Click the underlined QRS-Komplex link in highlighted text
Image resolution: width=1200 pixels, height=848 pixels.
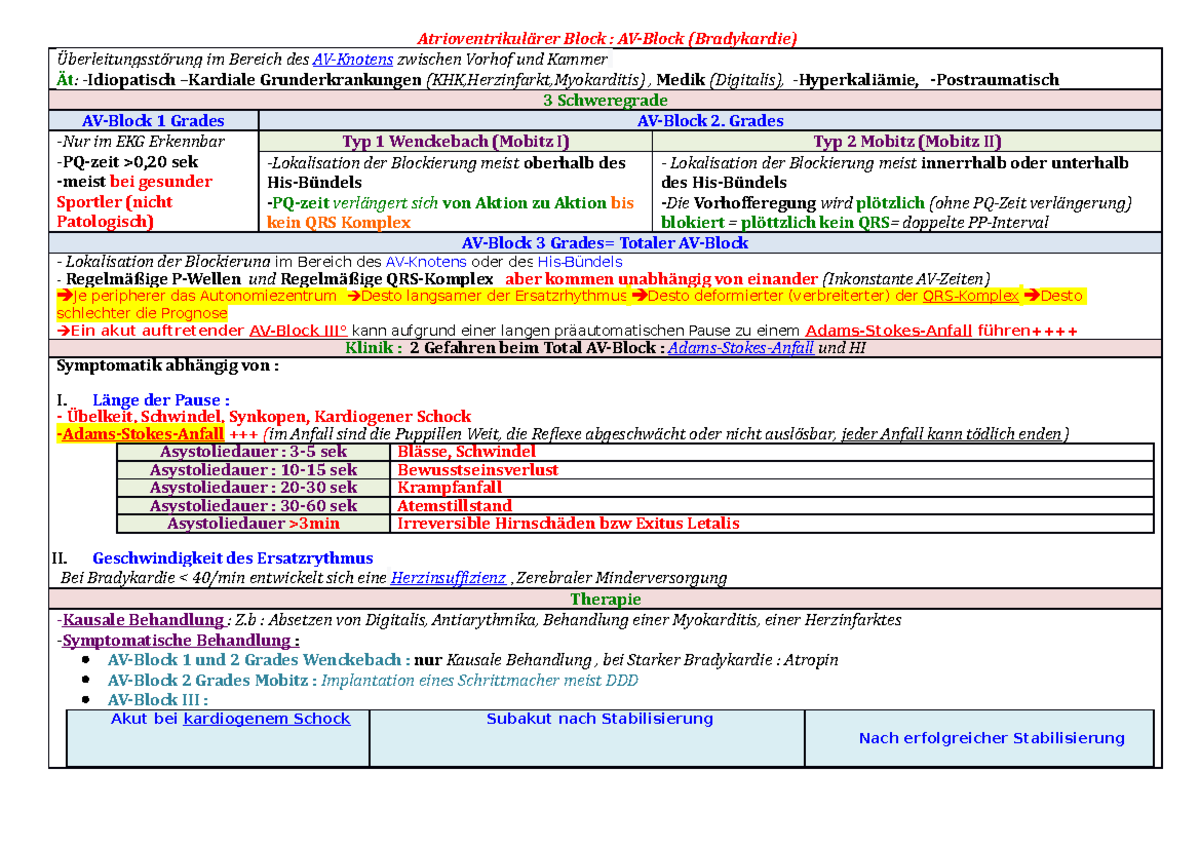[970, 296]
